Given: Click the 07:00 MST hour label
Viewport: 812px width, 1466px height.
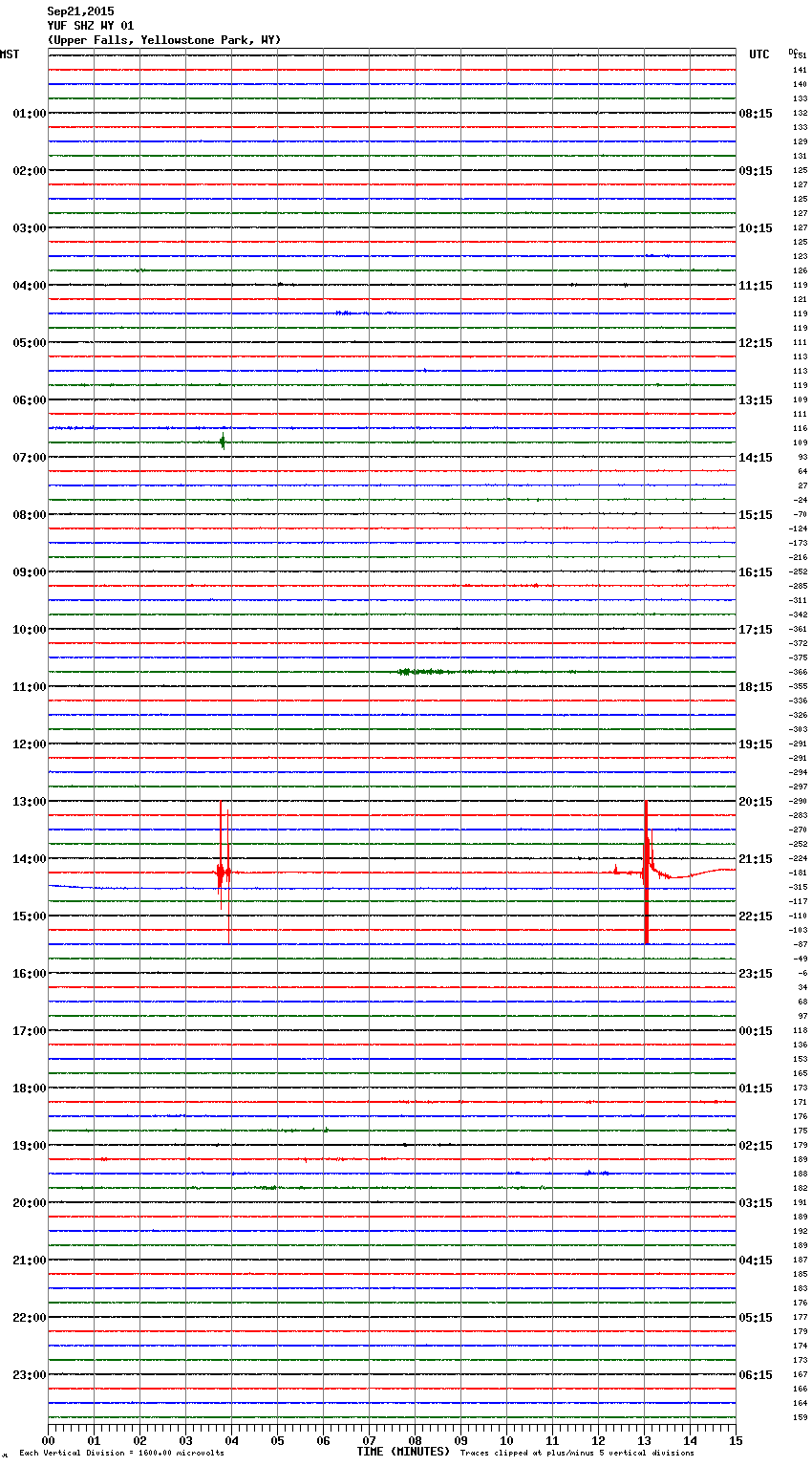Looking at the screenshot, I should [29, 458].
